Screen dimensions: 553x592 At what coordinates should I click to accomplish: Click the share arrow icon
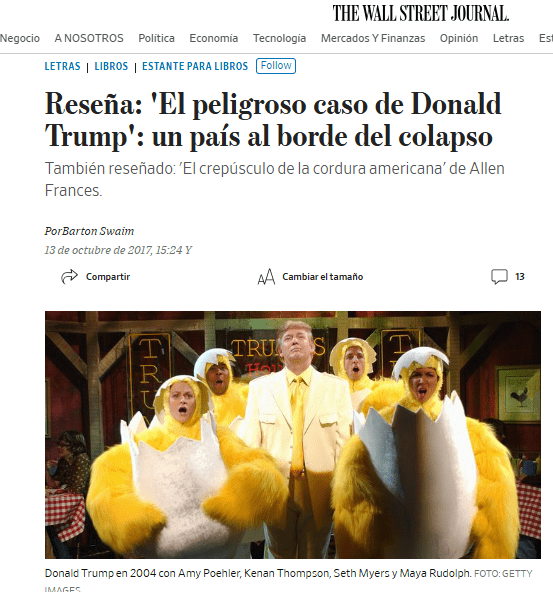click(x=69, y=277)
